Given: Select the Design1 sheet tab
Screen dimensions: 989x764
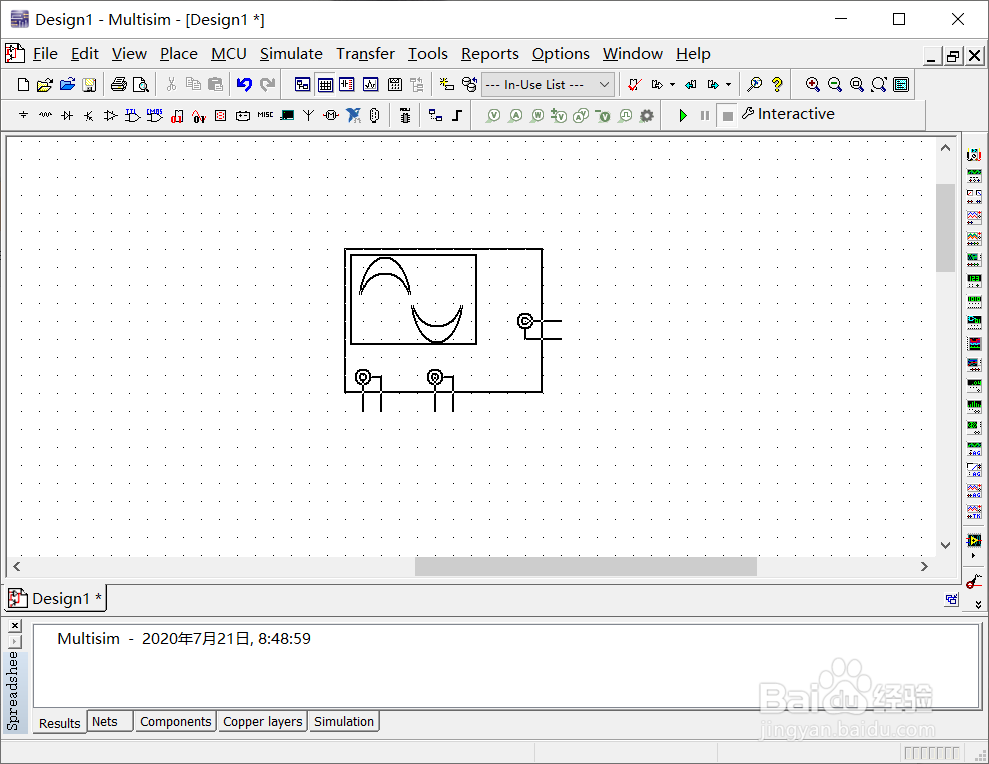Looking at the screenshot, I should 56,599.
